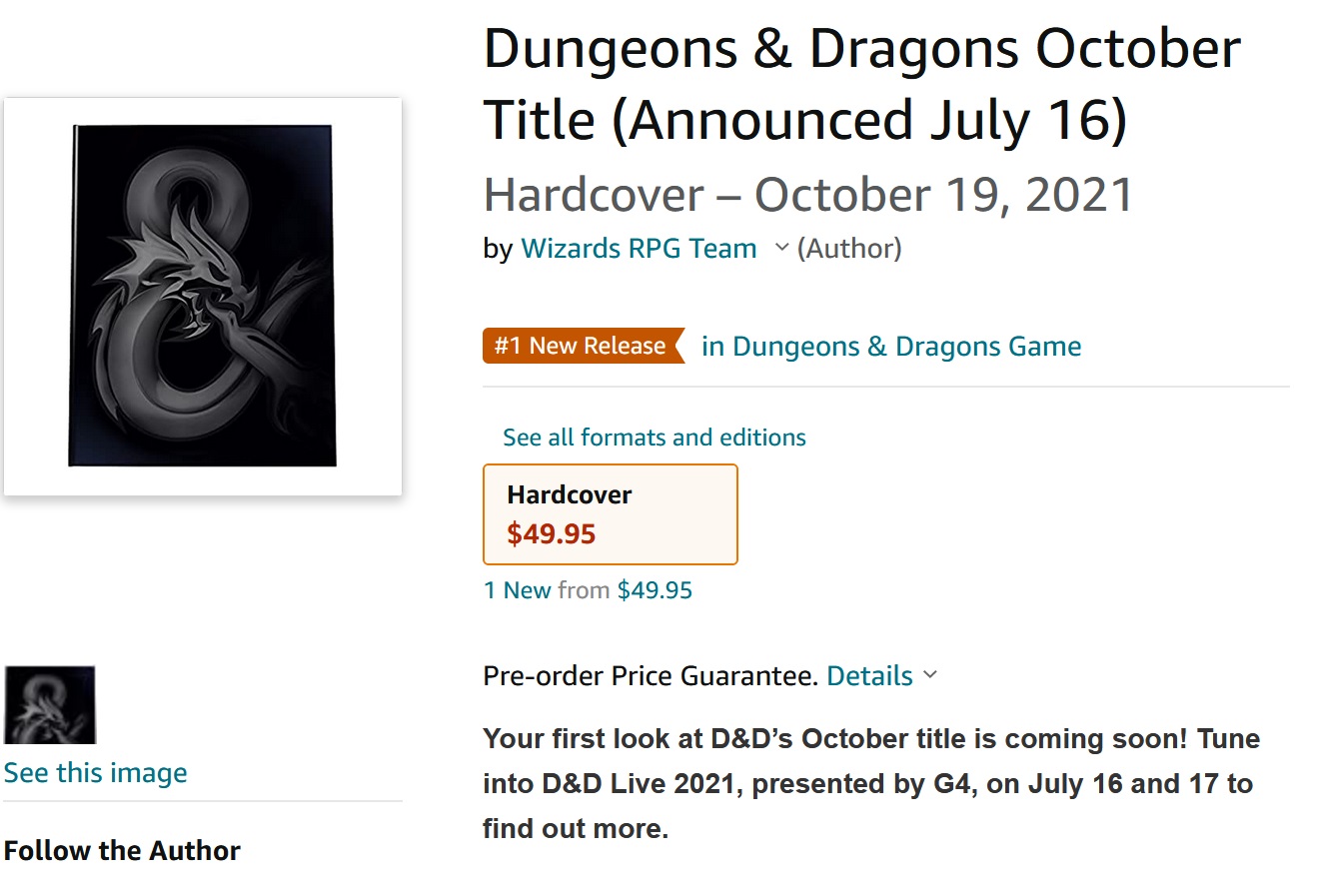Image resolution: width=1325 pixels, height=896 pixels.
Task: Expand the author dropdown chevron
Action: click(x=781, y=248)
